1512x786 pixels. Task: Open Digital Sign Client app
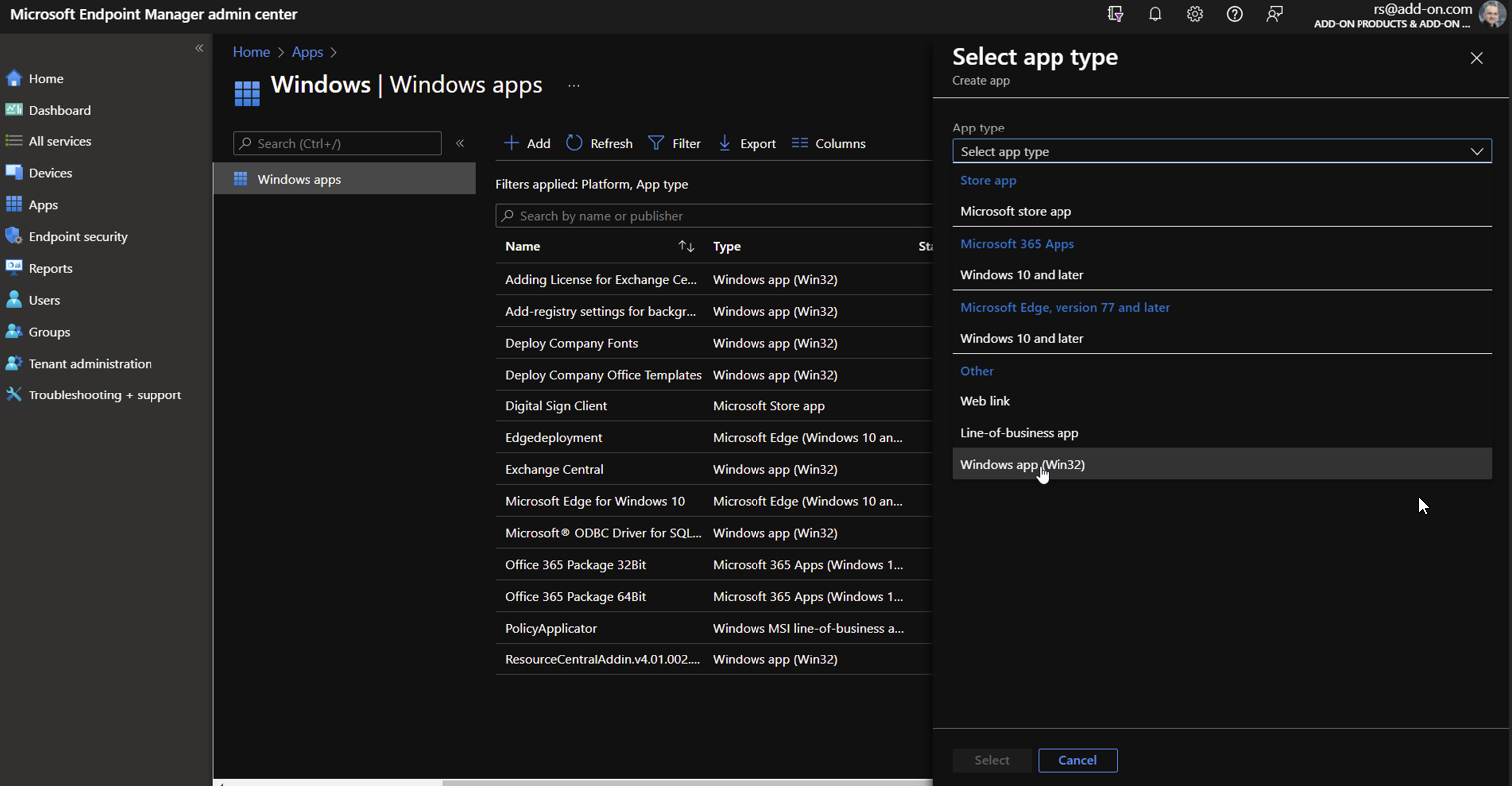point(556,406)
